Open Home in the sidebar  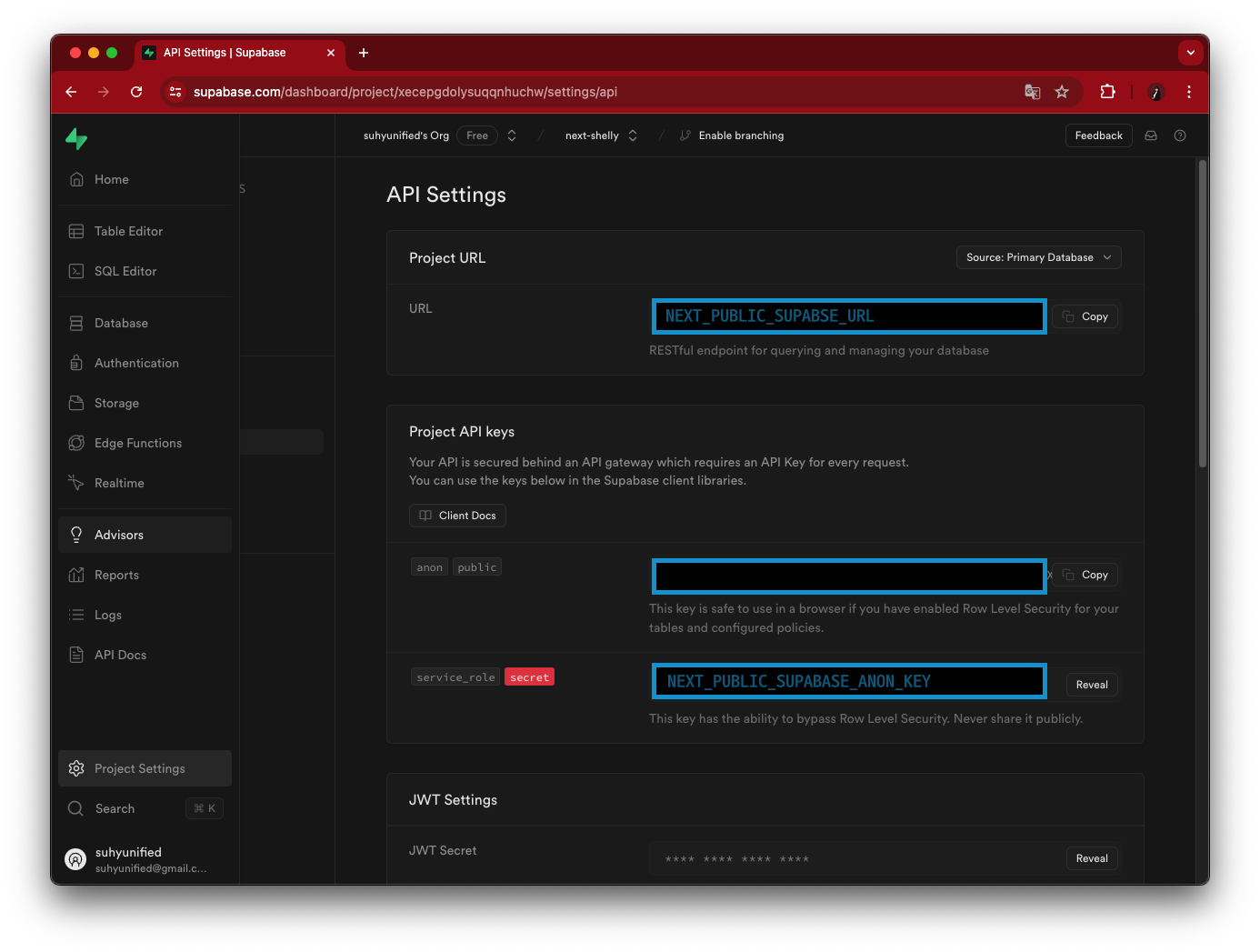click(x=145, y=179)
